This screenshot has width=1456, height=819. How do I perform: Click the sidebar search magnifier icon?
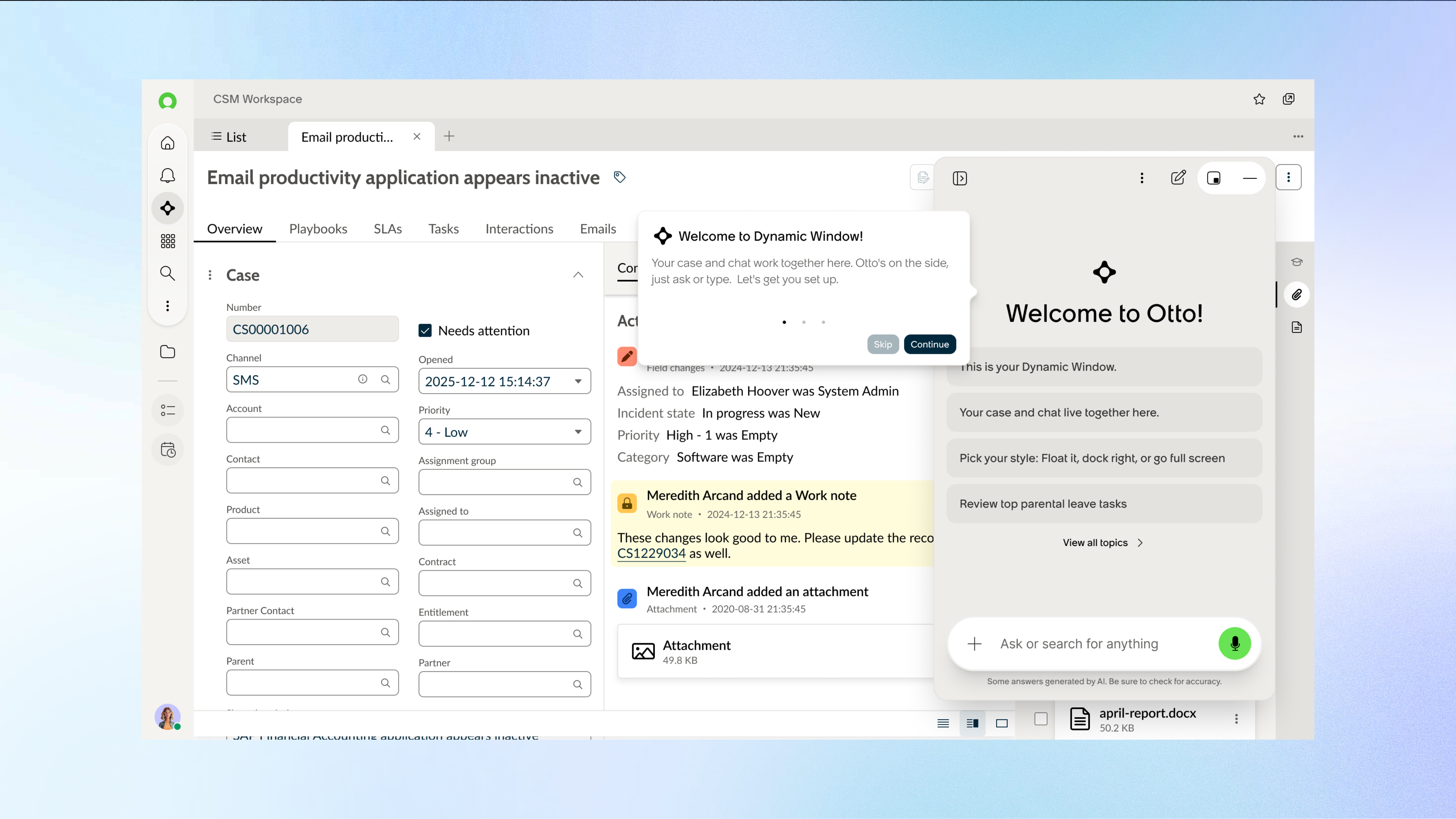[167, 274]
